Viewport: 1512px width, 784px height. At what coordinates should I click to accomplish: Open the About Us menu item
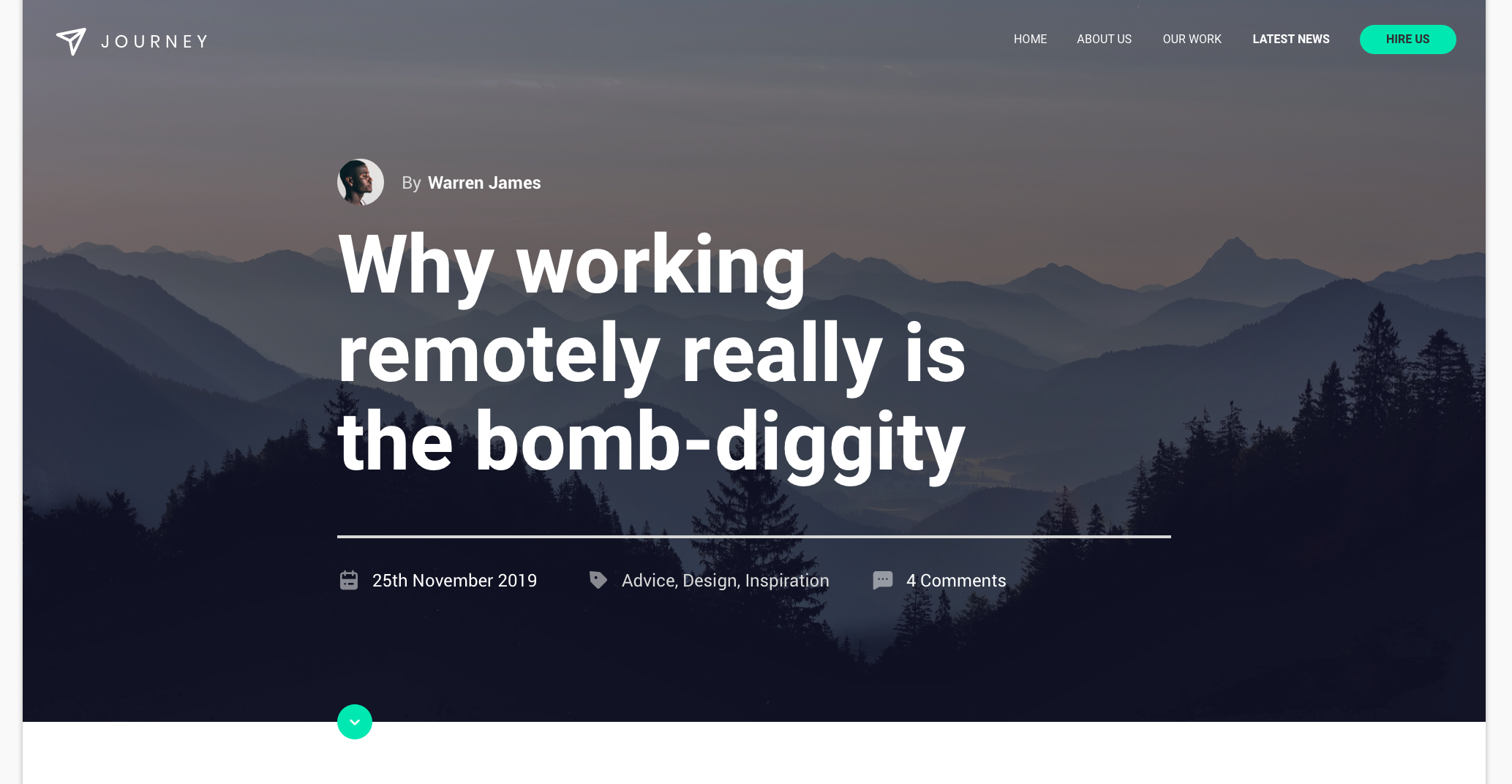[x=1104, y=39]
